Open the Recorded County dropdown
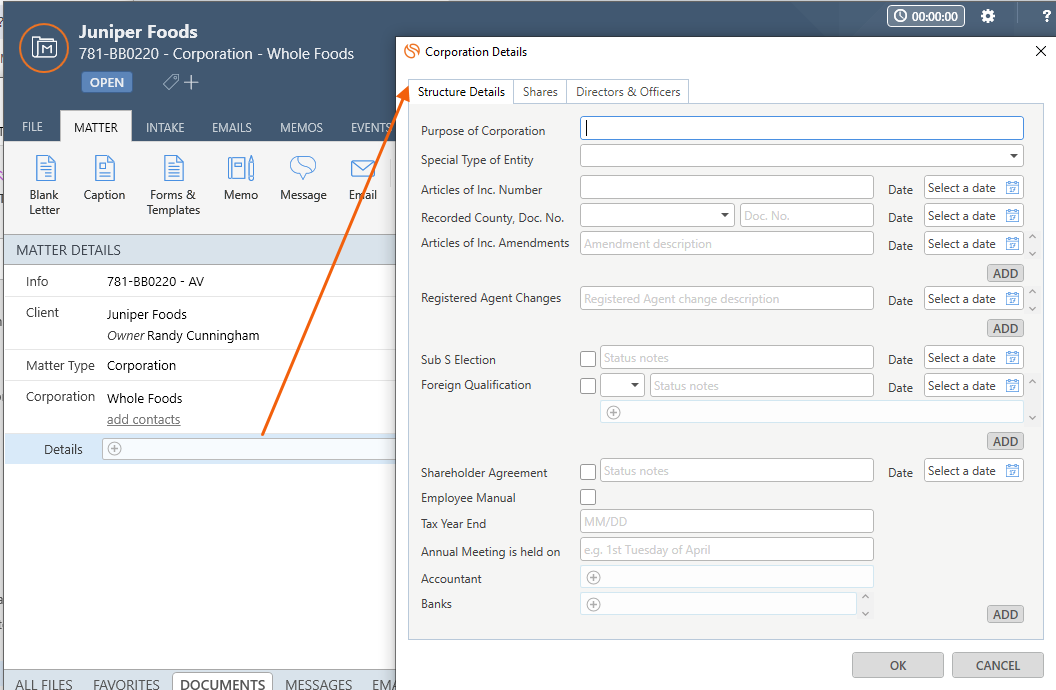 (725, 215)
